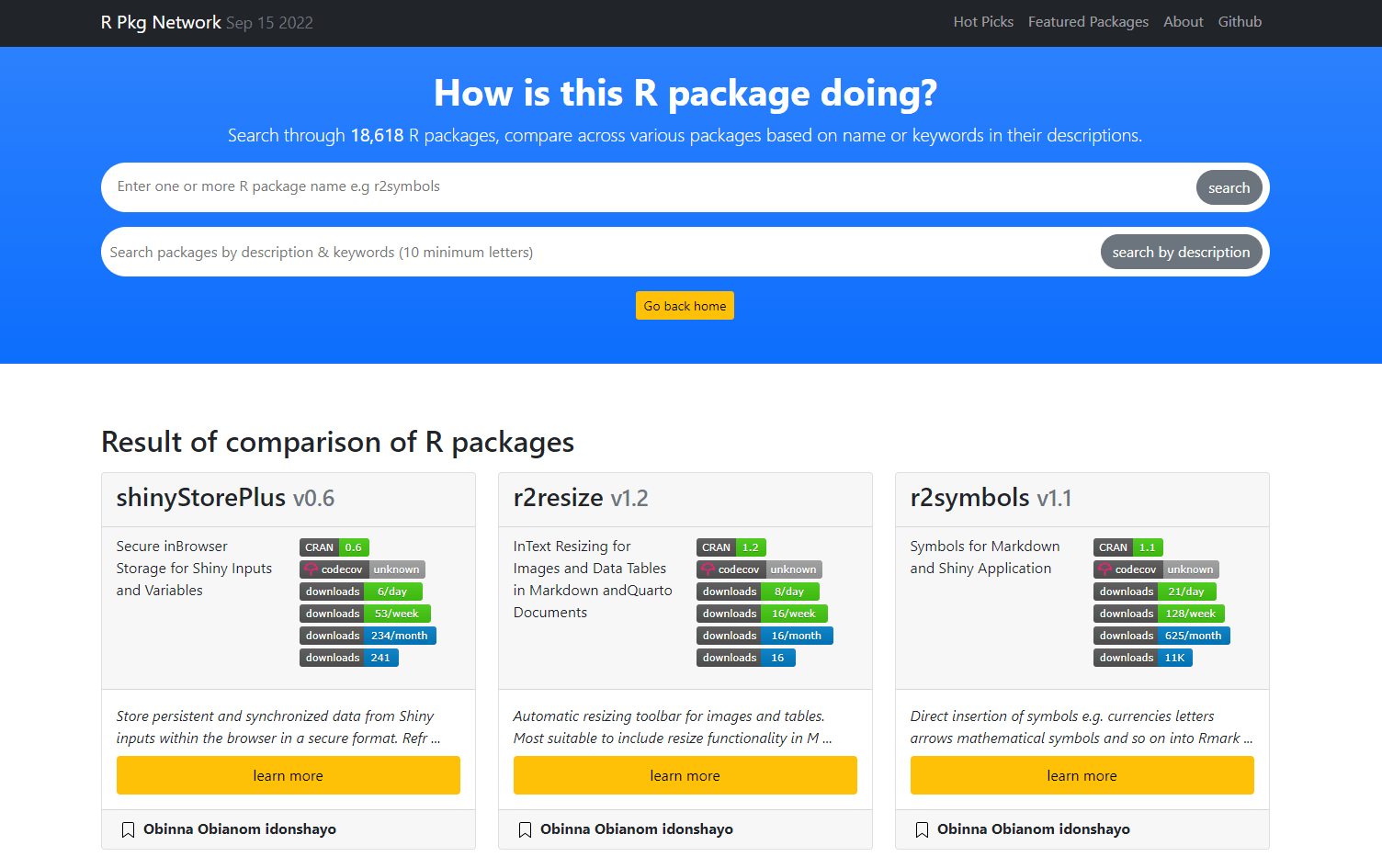Click the downloads 11K badge on r2symbols

[1143, 657]
